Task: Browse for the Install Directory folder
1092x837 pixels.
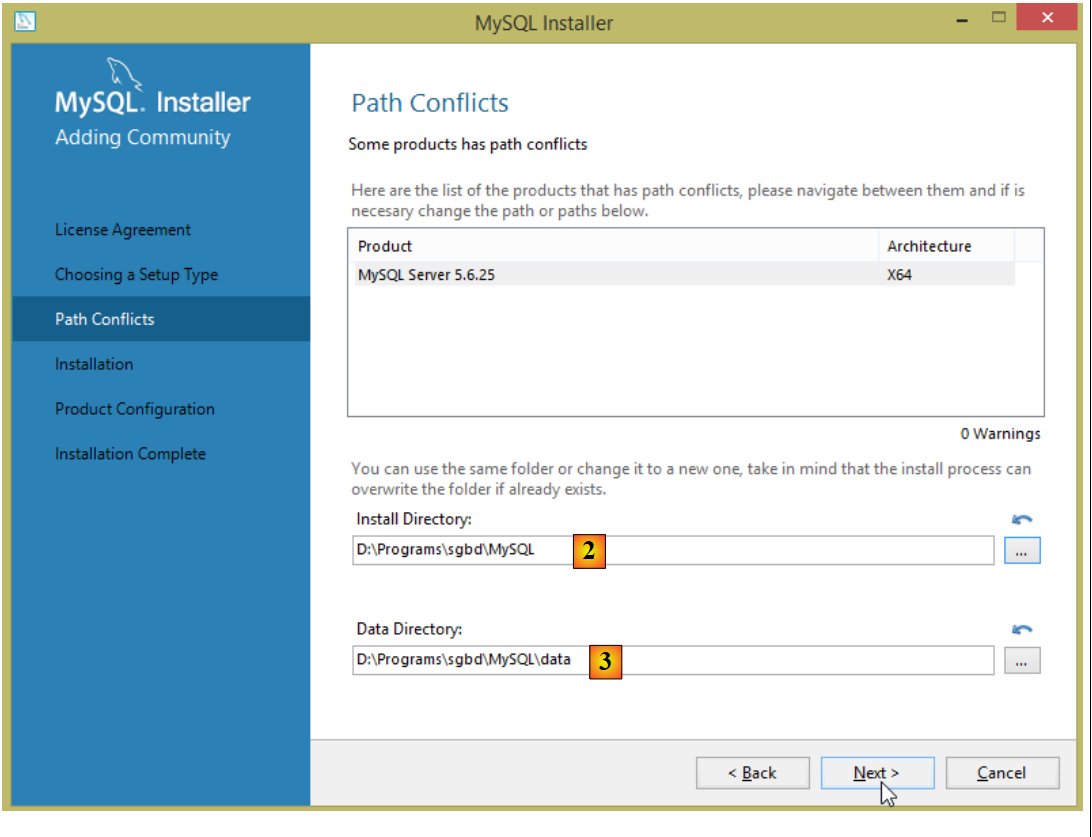Action: pyautogui.click(x=1022, y=550)
